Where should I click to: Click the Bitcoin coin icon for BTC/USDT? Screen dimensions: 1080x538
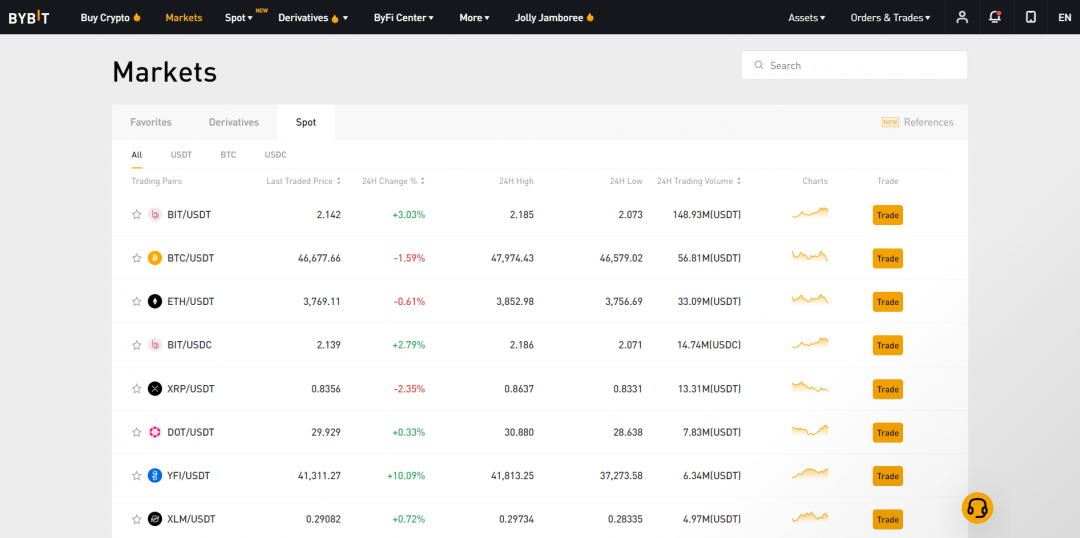tap(155, 258)
